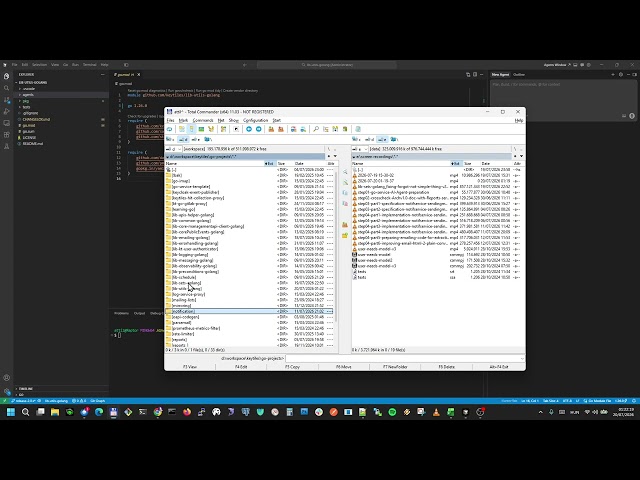The width and height of the screenshot is (640, 480).
Task: Open Accounts icon in VS Code activity bar
Action: [7, 378]
